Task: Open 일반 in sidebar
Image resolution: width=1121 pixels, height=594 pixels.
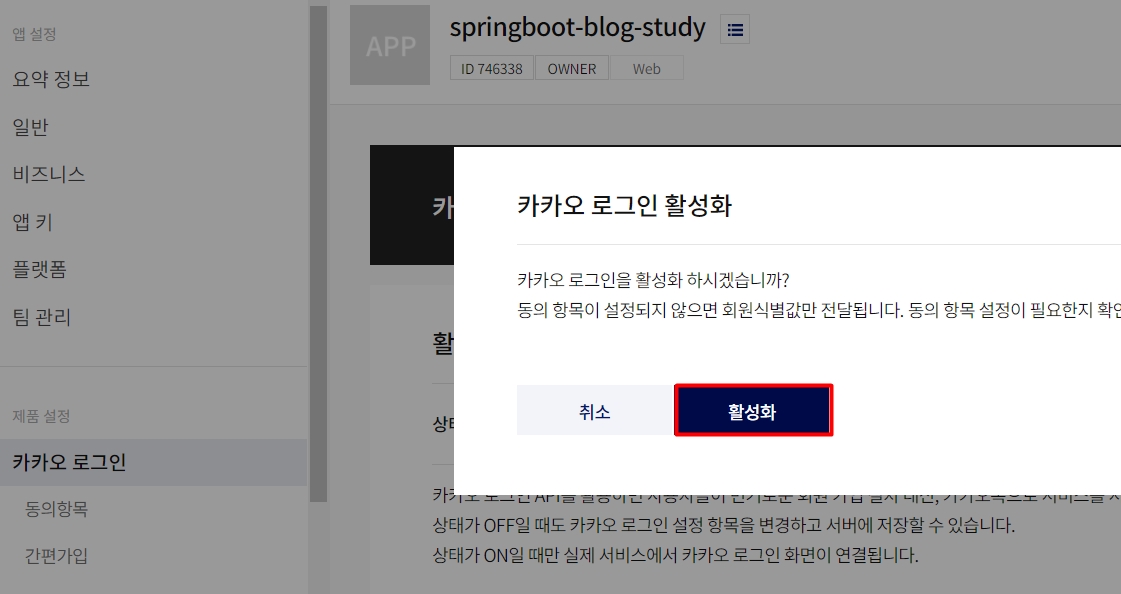Action: click(30, 127)
